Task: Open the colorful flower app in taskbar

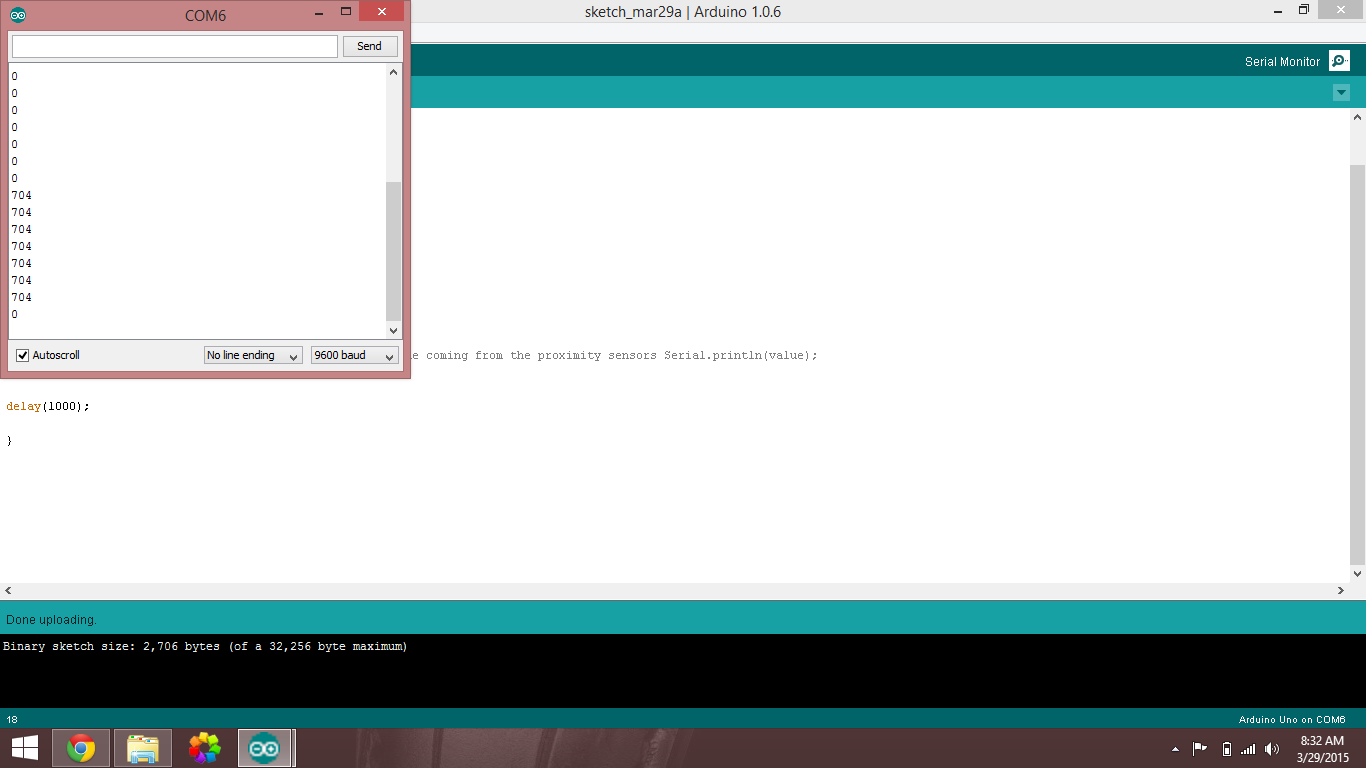Action: (204, 748)
